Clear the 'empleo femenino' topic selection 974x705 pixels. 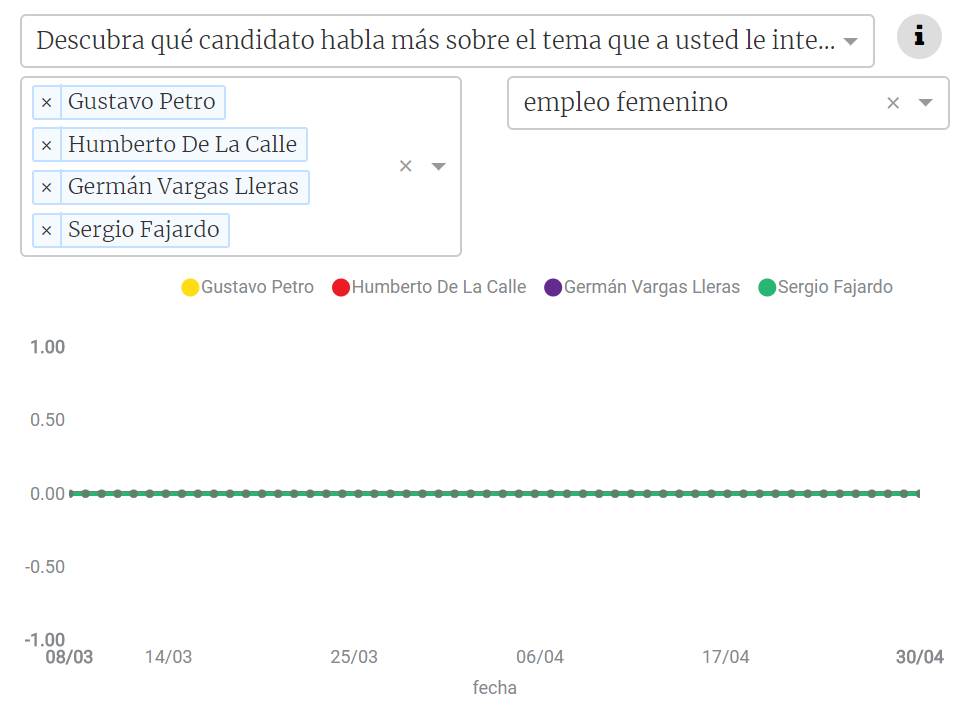893,103
